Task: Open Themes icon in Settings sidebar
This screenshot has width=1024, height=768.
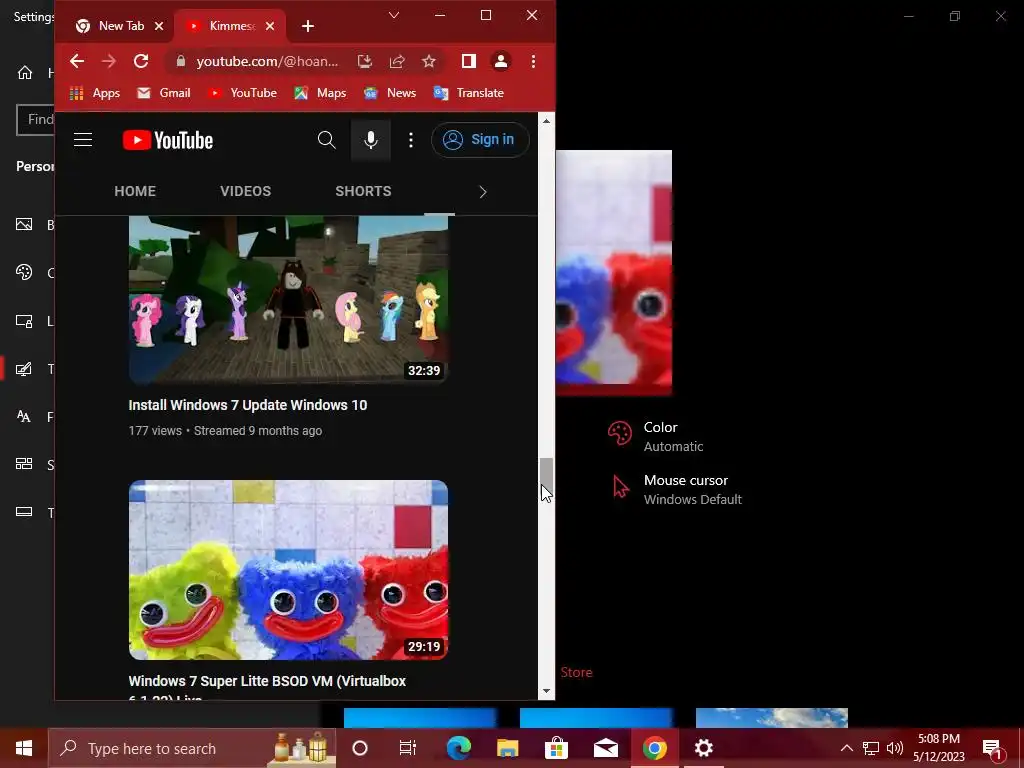Action: (24, 369)
